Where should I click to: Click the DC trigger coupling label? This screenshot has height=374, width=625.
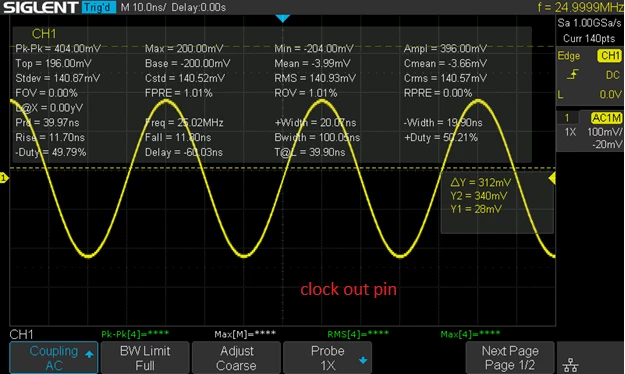(613, 75)
